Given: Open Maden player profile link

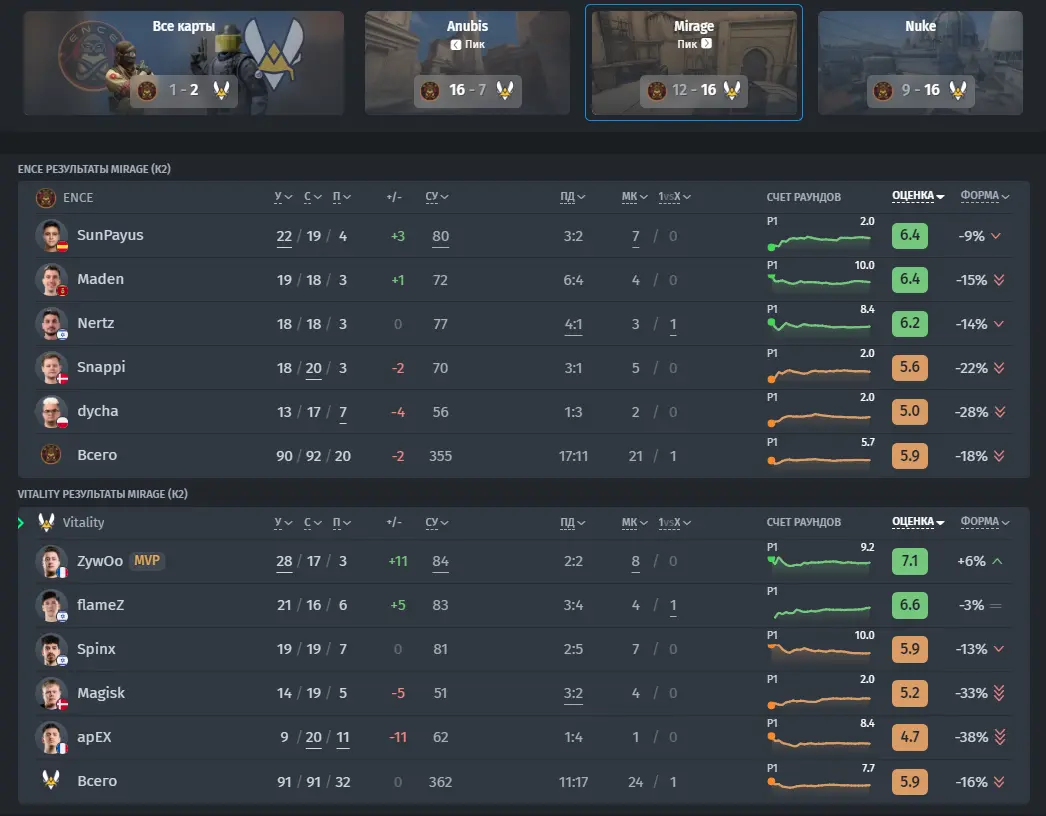Looking at the screenshot, I should (x=100, y=279).
